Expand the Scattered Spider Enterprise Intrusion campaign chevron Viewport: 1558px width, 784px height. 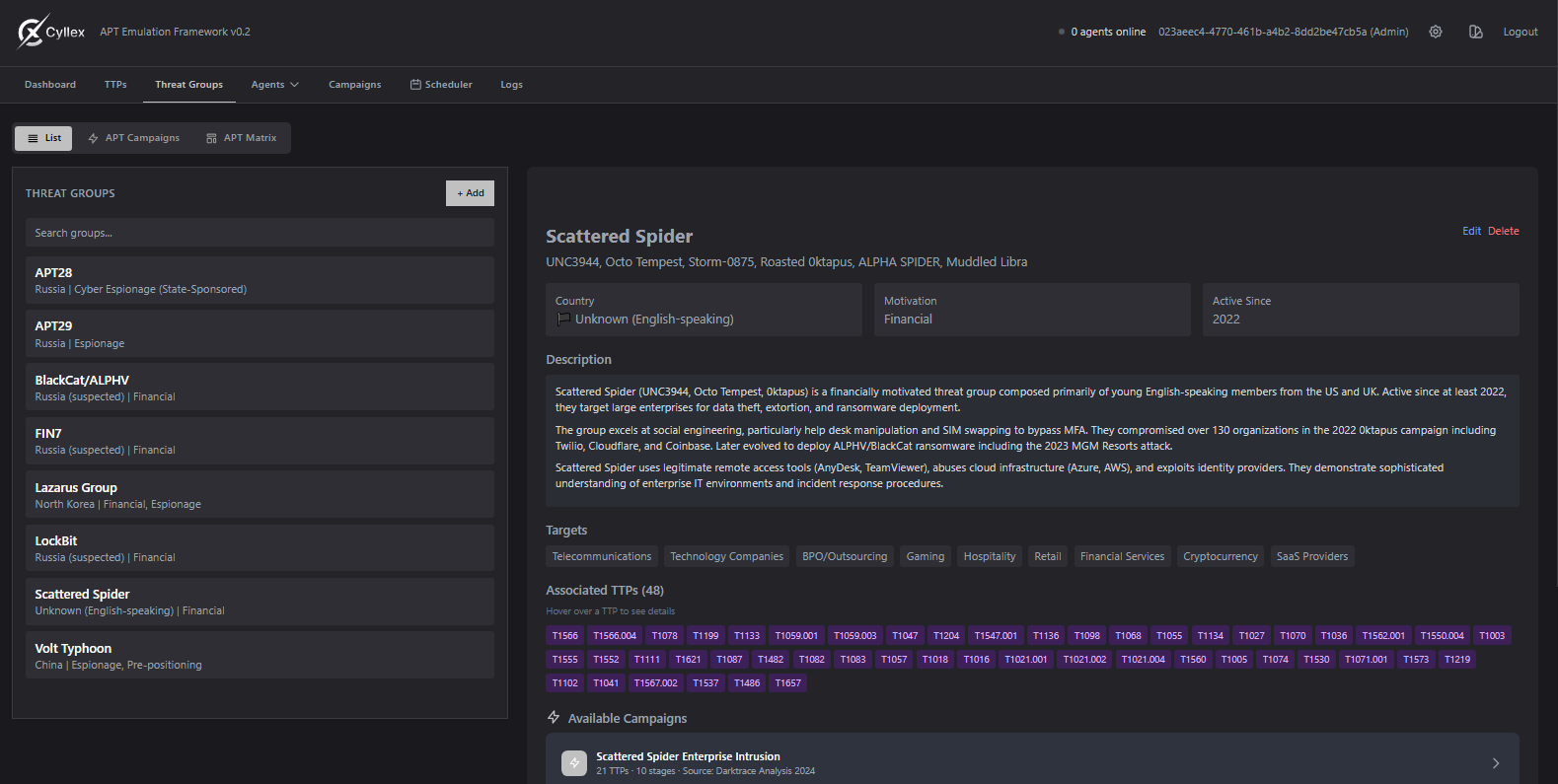[x=1495, y=763]
